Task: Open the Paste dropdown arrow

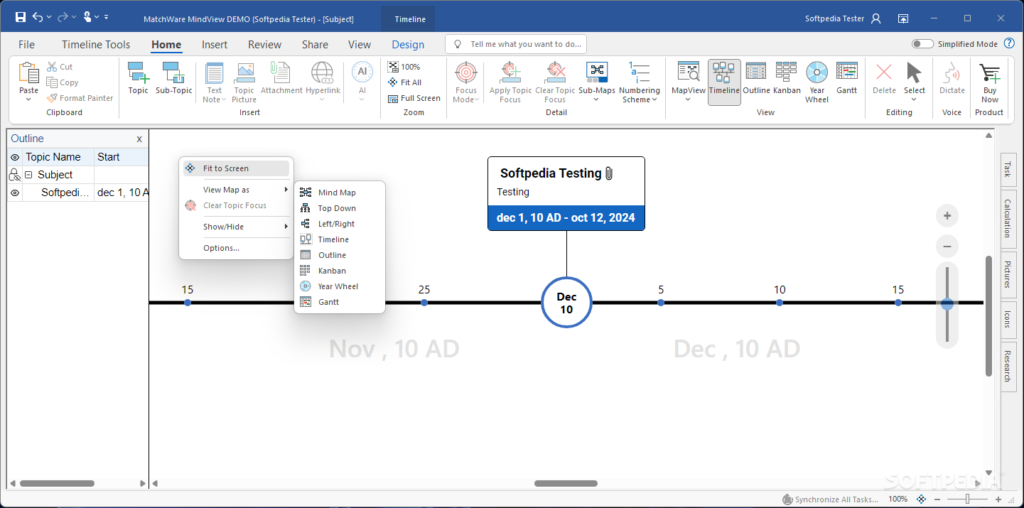Action: (29, 99)
